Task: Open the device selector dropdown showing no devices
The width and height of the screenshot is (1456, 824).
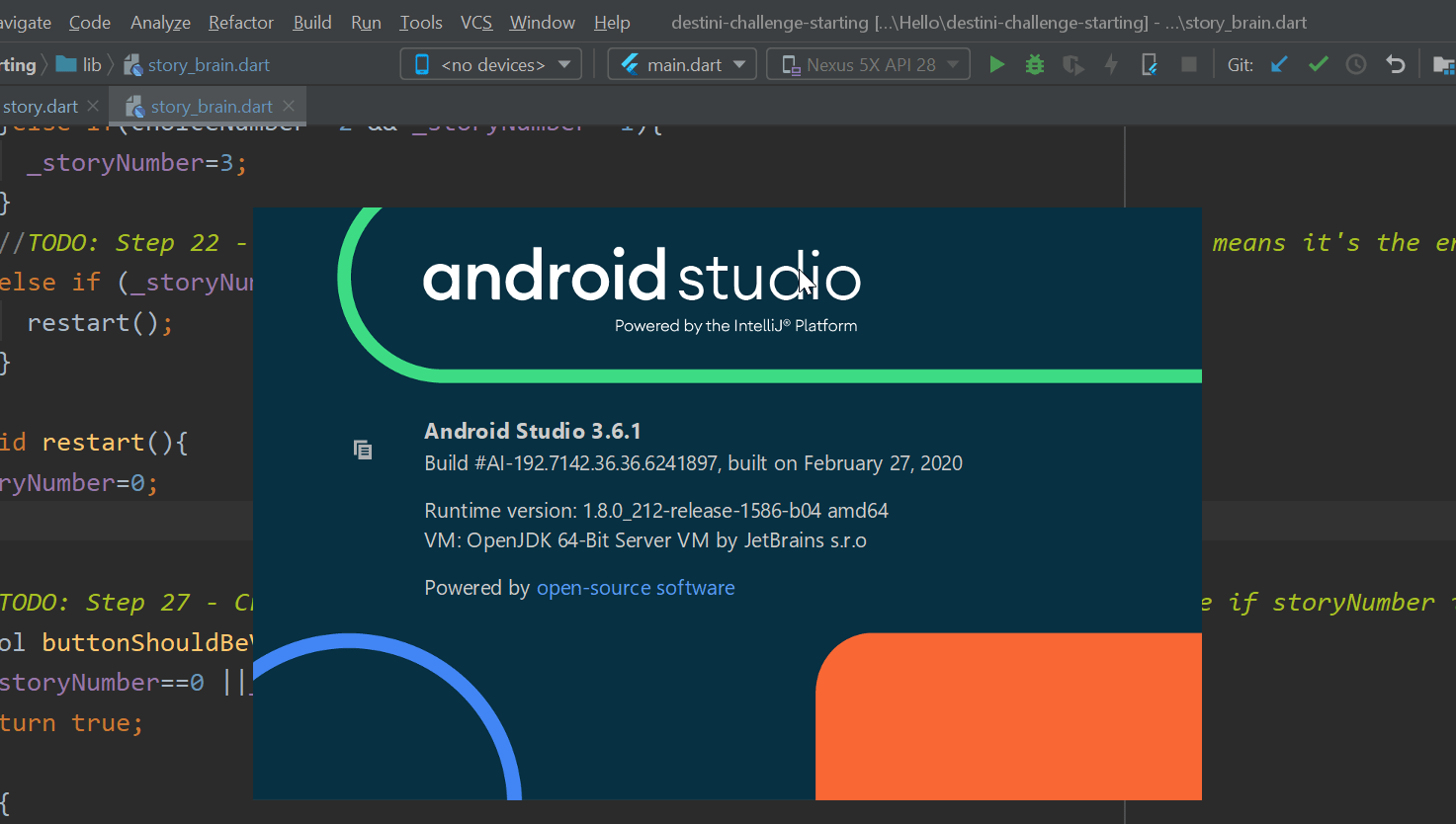Action: [491, 65]
